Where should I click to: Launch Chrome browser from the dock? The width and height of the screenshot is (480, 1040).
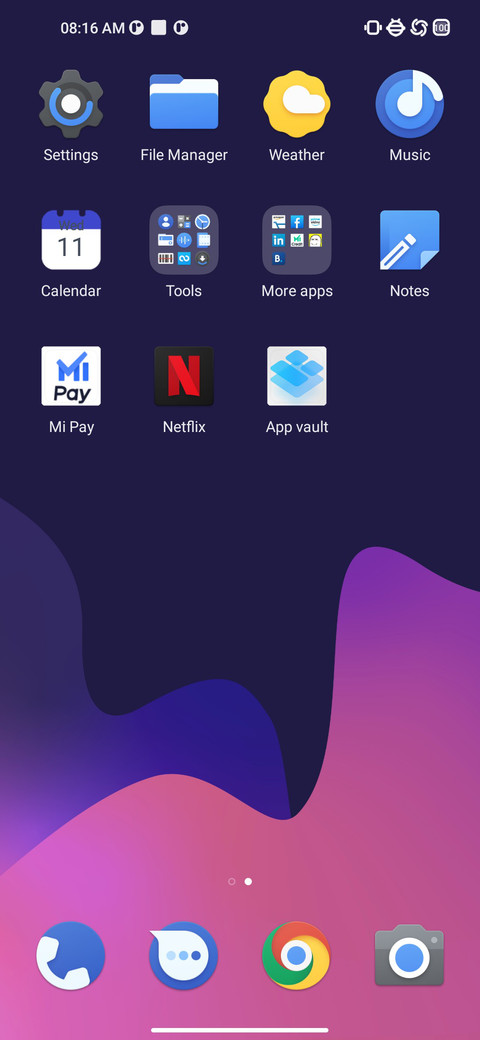click(296, 956)
